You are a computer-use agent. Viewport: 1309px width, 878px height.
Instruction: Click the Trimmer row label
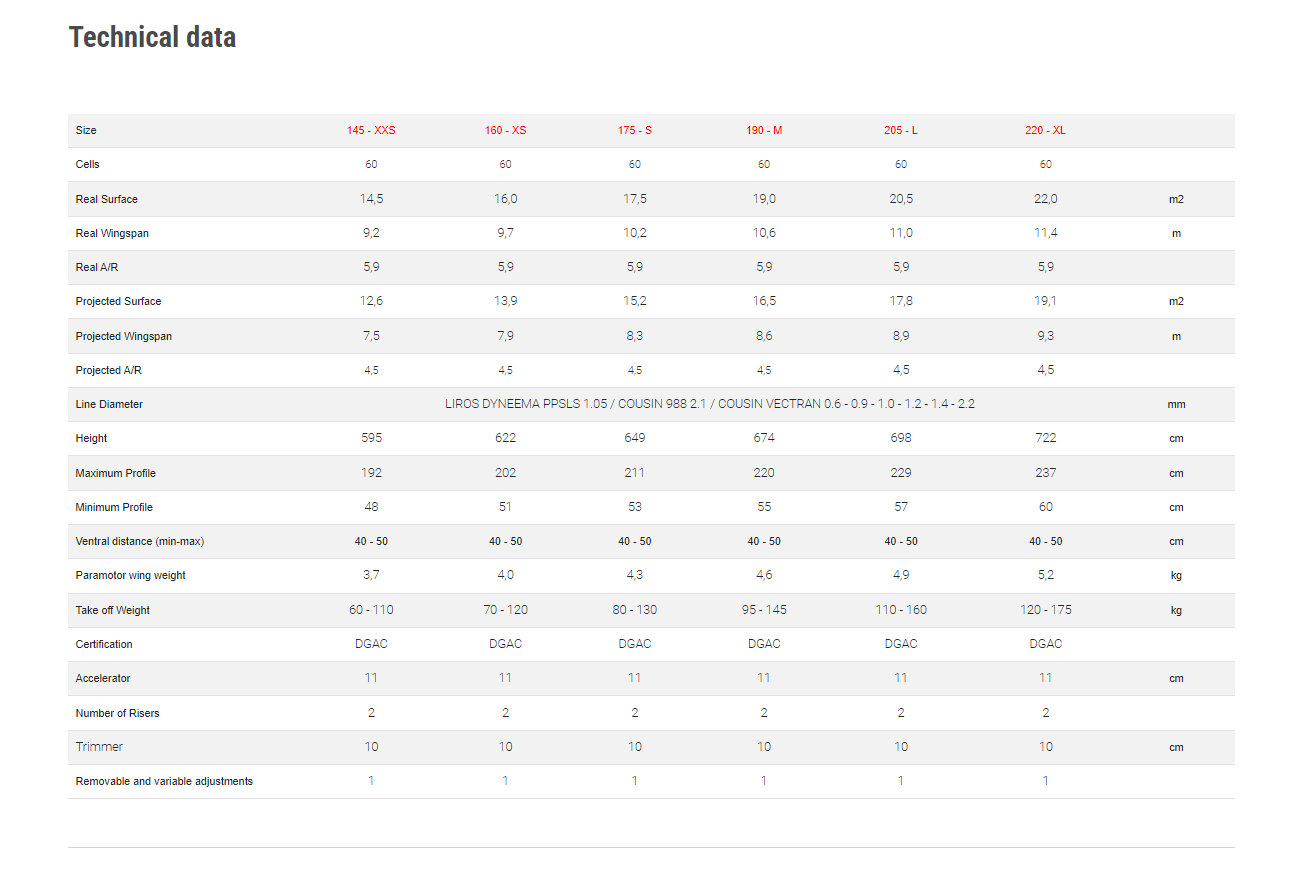(100, 747)
